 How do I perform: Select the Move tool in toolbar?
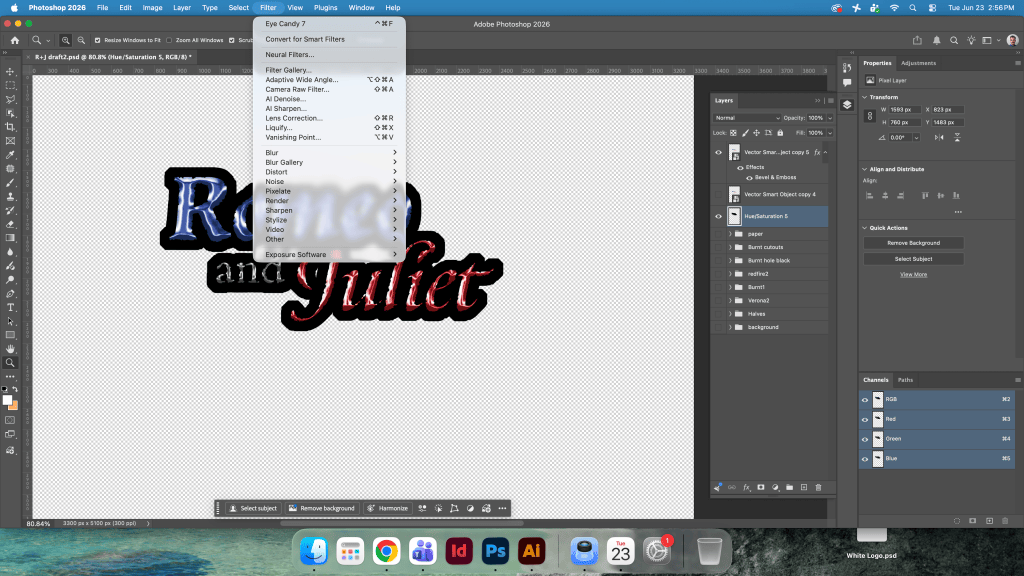[10, 72]
